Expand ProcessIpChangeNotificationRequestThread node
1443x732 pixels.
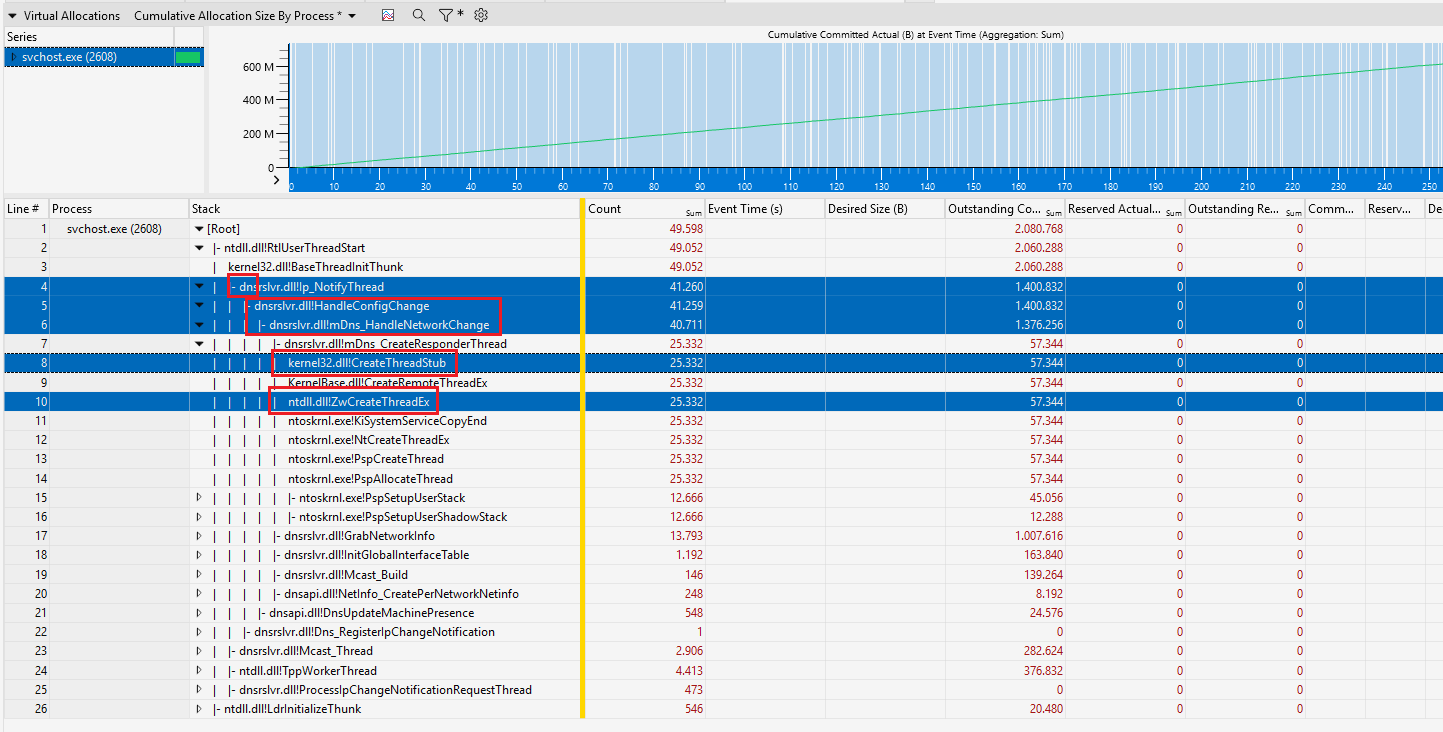pyautogui.click(x=199, y=690)
